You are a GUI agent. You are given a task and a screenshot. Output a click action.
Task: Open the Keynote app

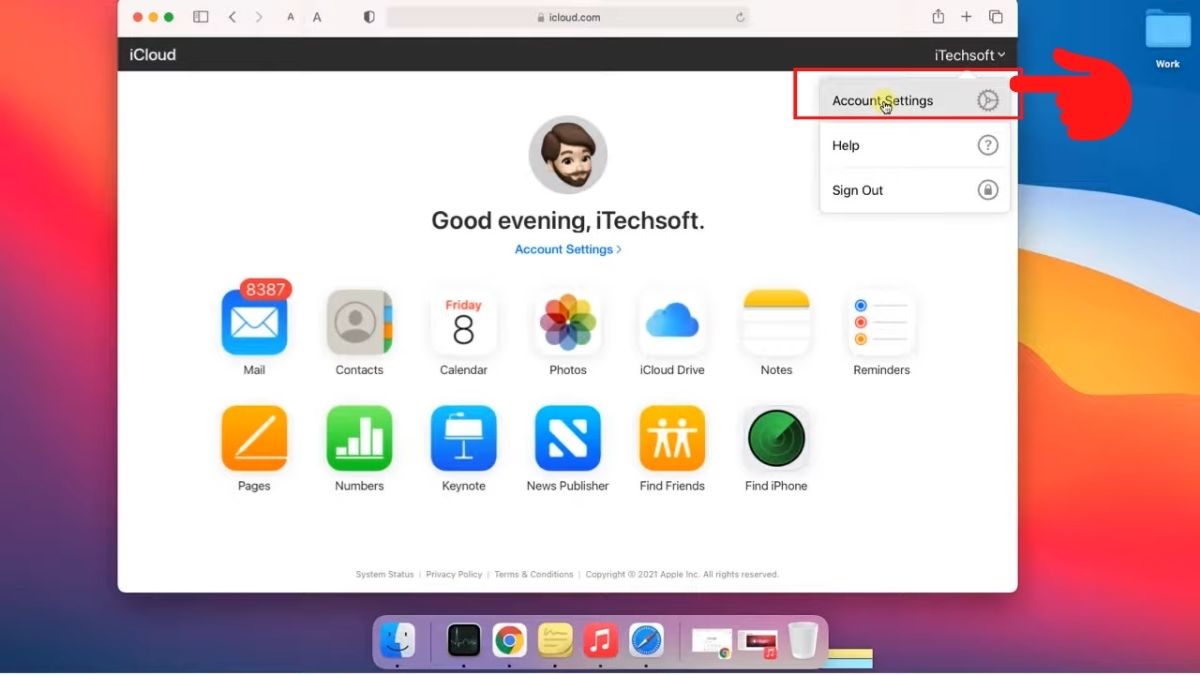tap(463, 438)
